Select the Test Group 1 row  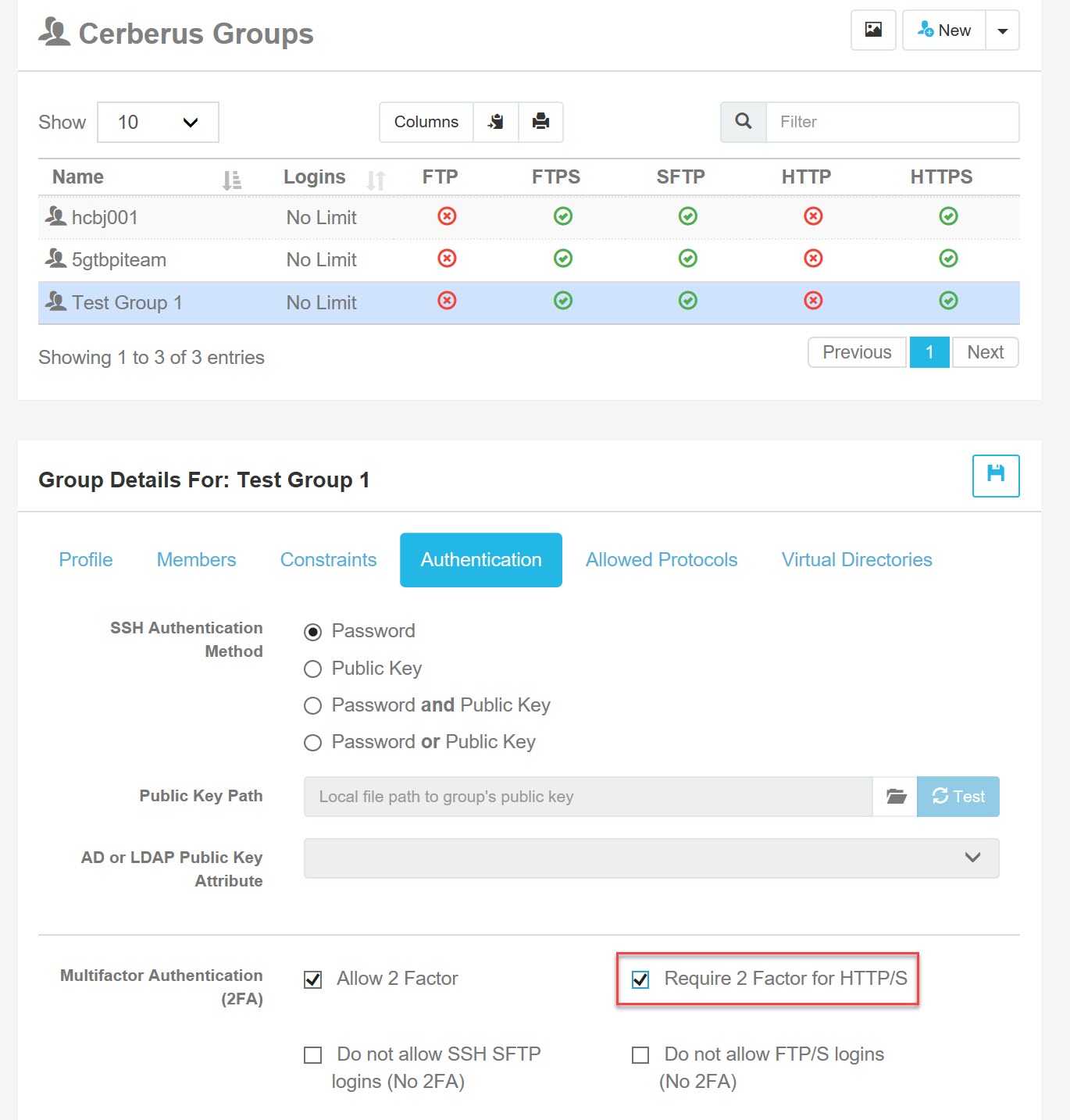coord(529,302)
